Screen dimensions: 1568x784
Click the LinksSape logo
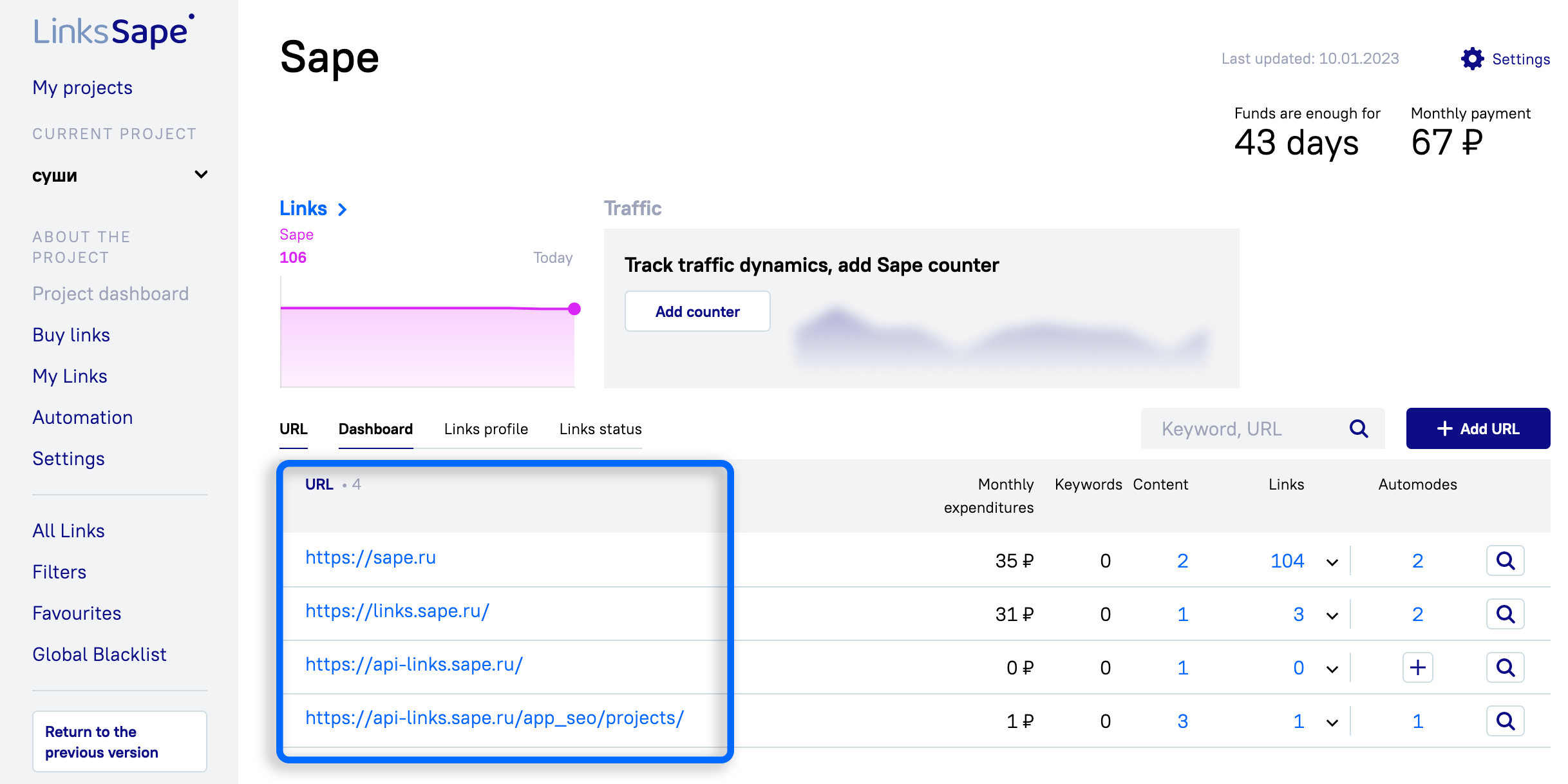(113, 30)
